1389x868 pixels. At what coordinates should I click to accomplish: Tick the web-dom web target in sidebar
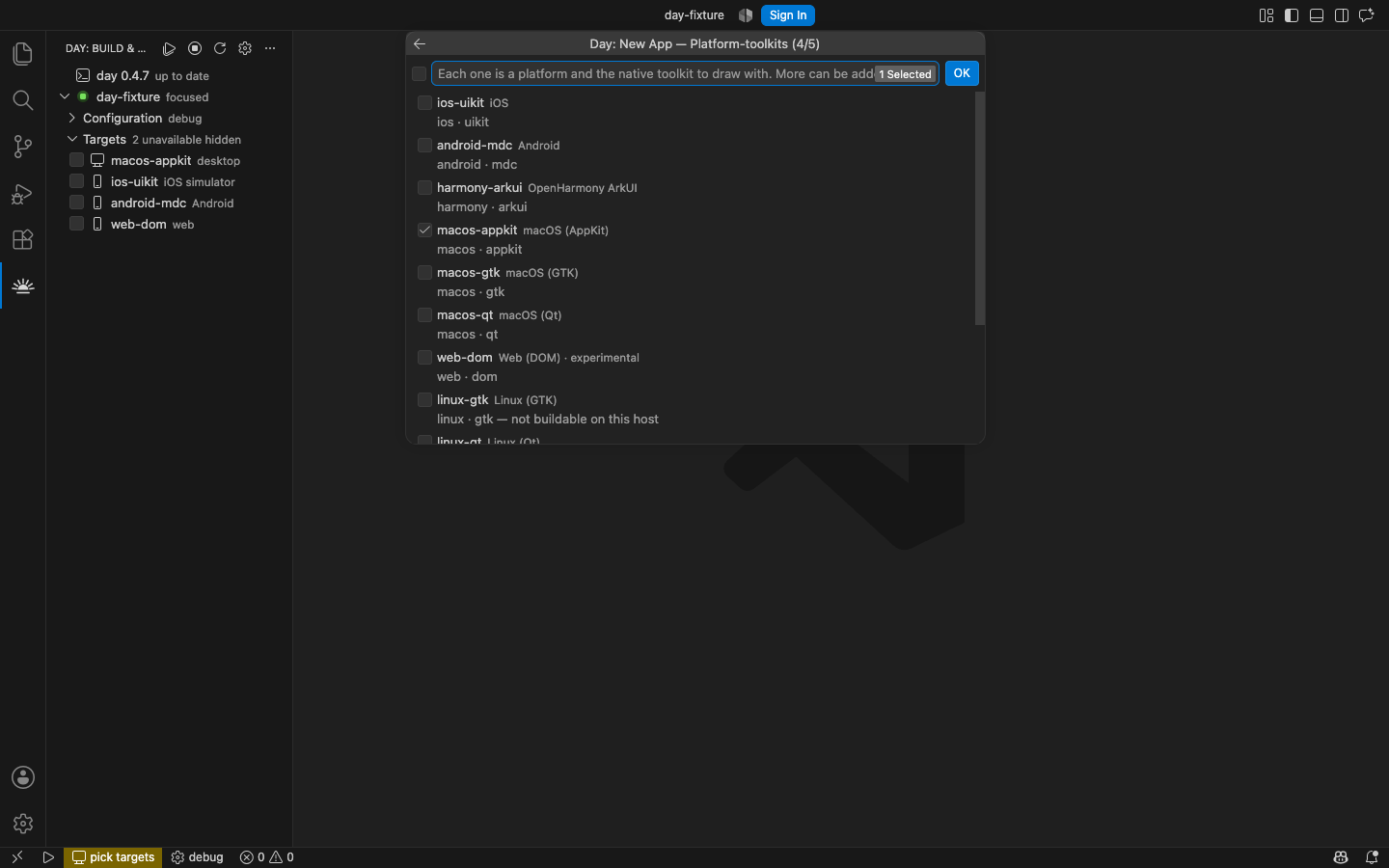tap(76, 224)
